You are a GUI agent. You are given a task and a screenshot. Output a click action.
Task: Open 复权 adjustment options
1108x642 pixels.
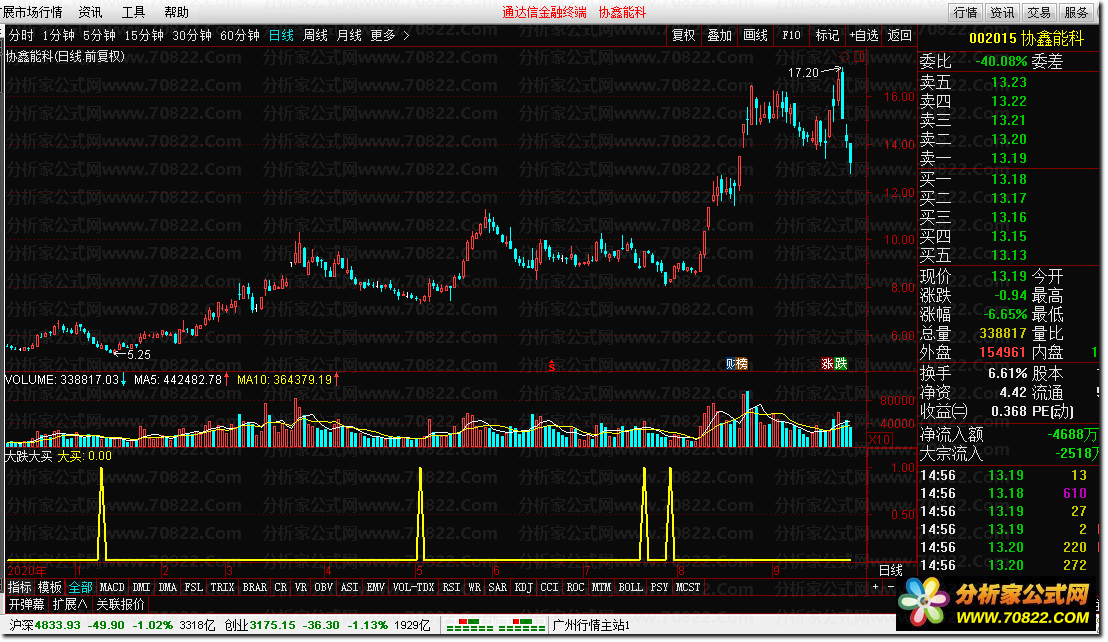click(683, 35)
